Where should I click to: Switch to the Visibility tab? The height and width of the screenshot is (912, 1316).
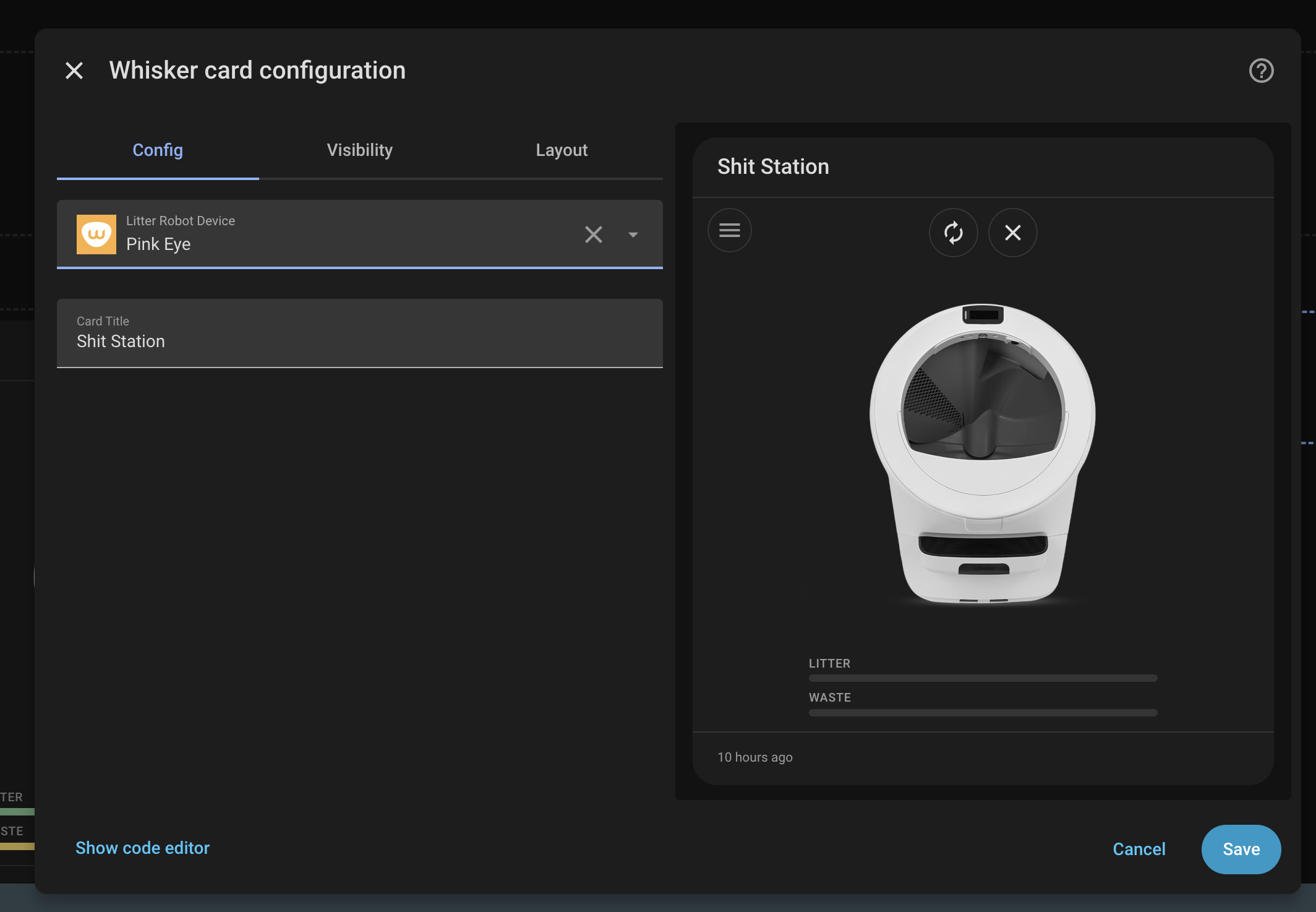coord(359,150)
